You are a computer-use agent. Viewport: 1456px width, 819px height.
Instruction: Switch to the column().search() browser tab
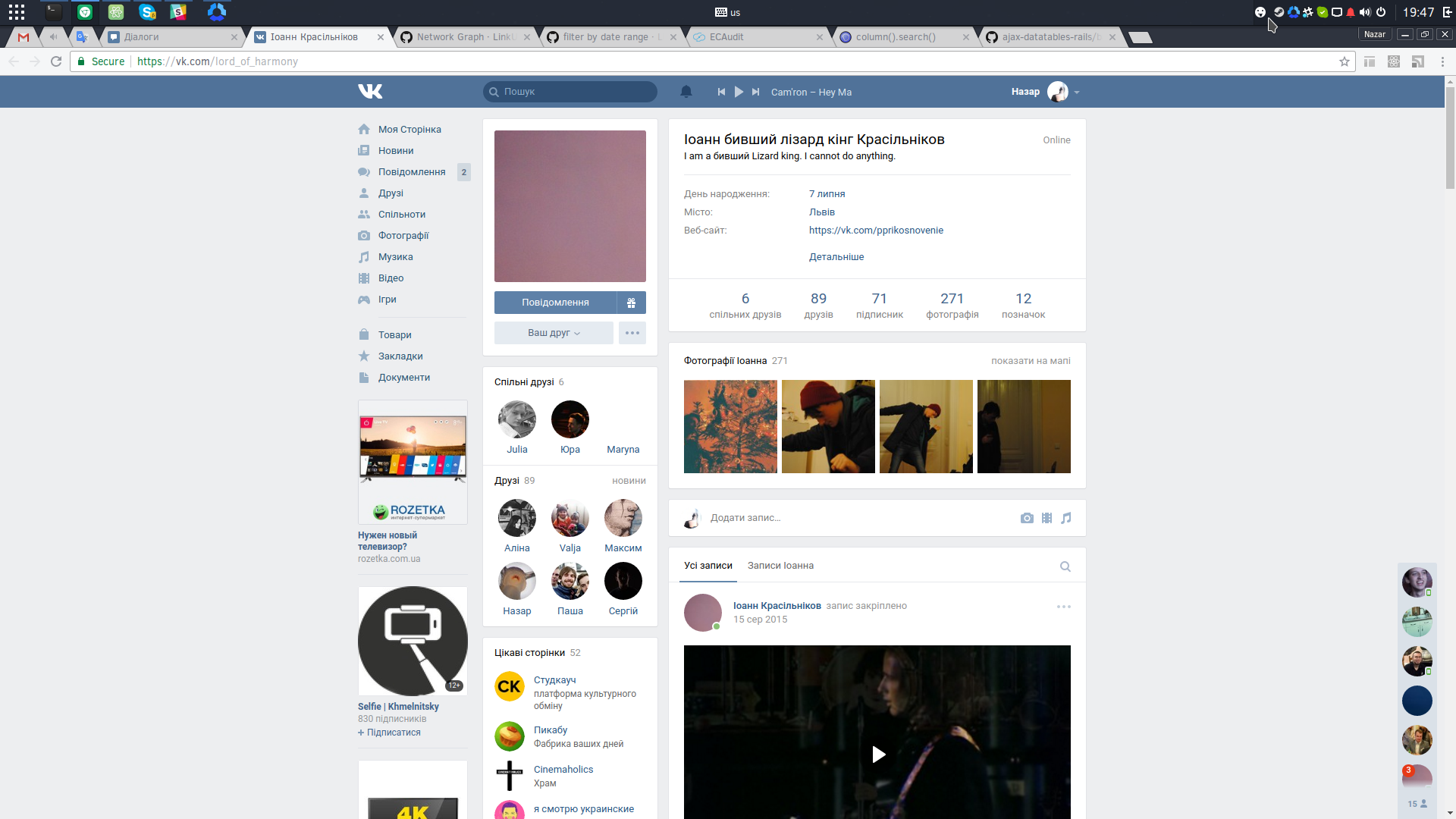coord(905,36)
